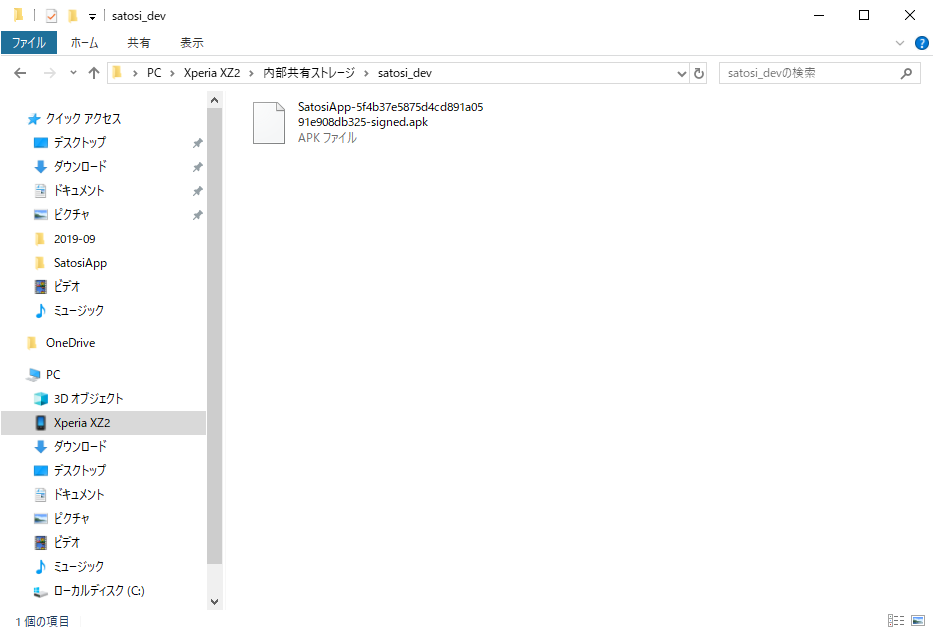
Task: Select the PC node in navigation pane
Action: 52,375
